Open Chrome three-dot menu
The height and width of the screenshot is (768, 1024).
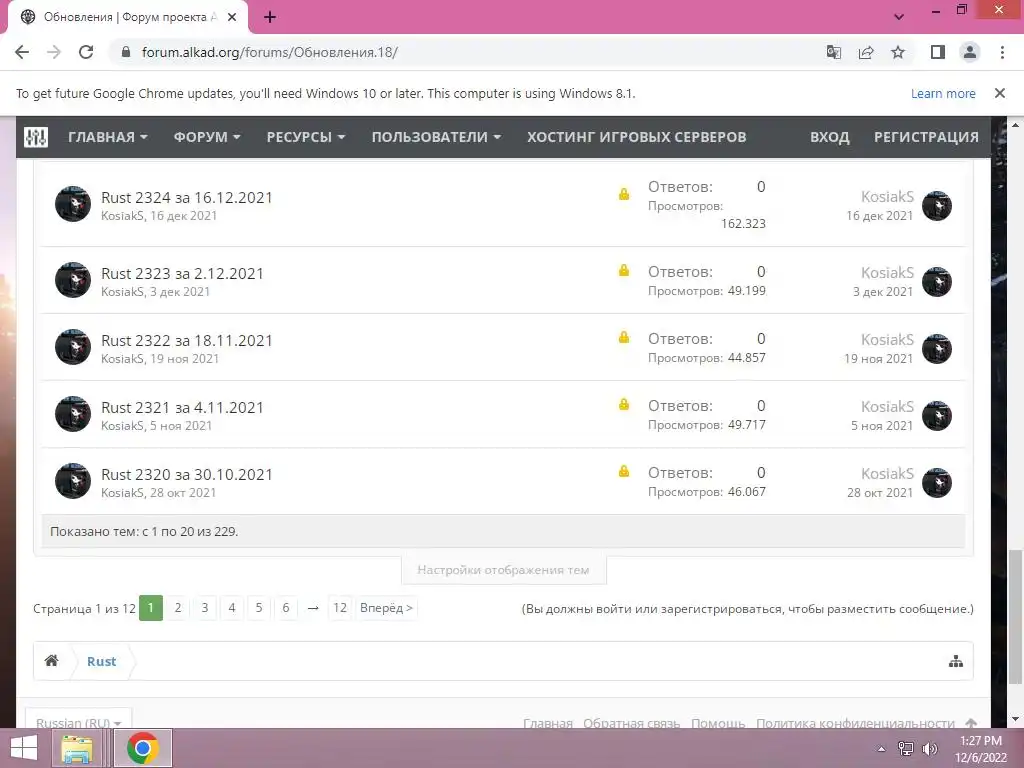tap(1002, 52)
